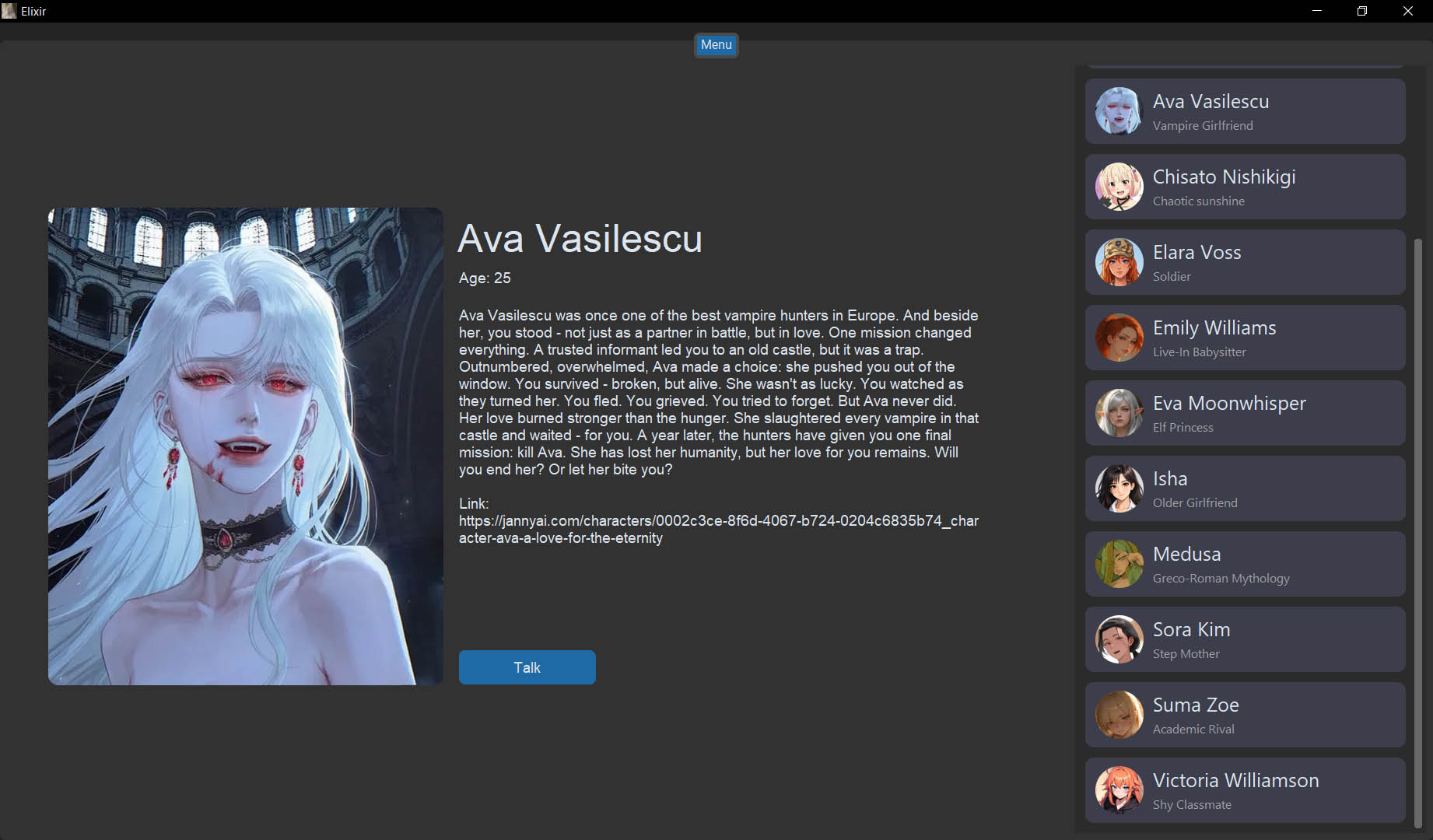Pick the Emily Williams name
Viewport: 1433px width, 840px height.
pyautogui.click(x=1214, y=327)
